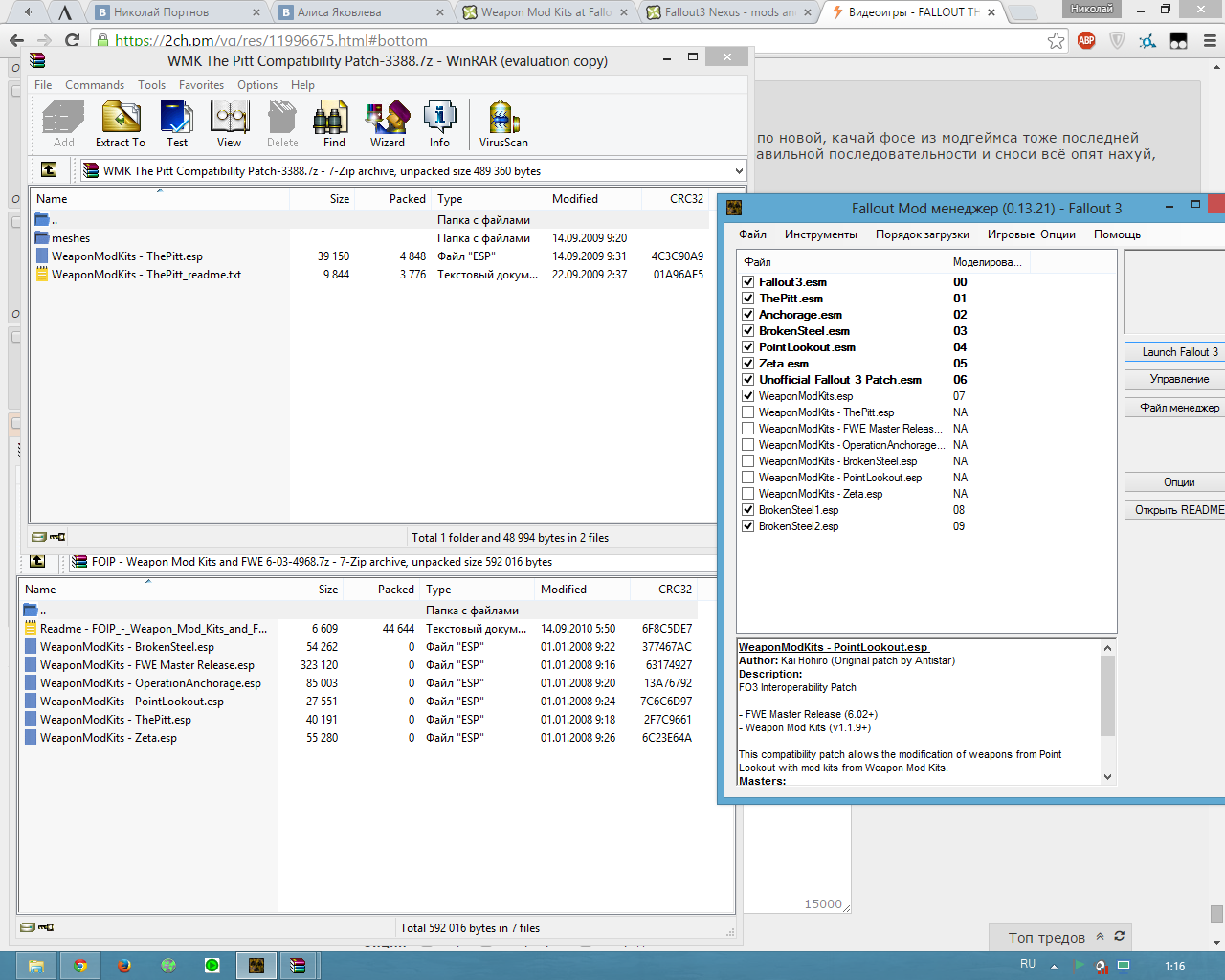1225x980 pixels.
Task: Click the refresh icon beside Топ тредов
Action: click(x=1119, y=937)
